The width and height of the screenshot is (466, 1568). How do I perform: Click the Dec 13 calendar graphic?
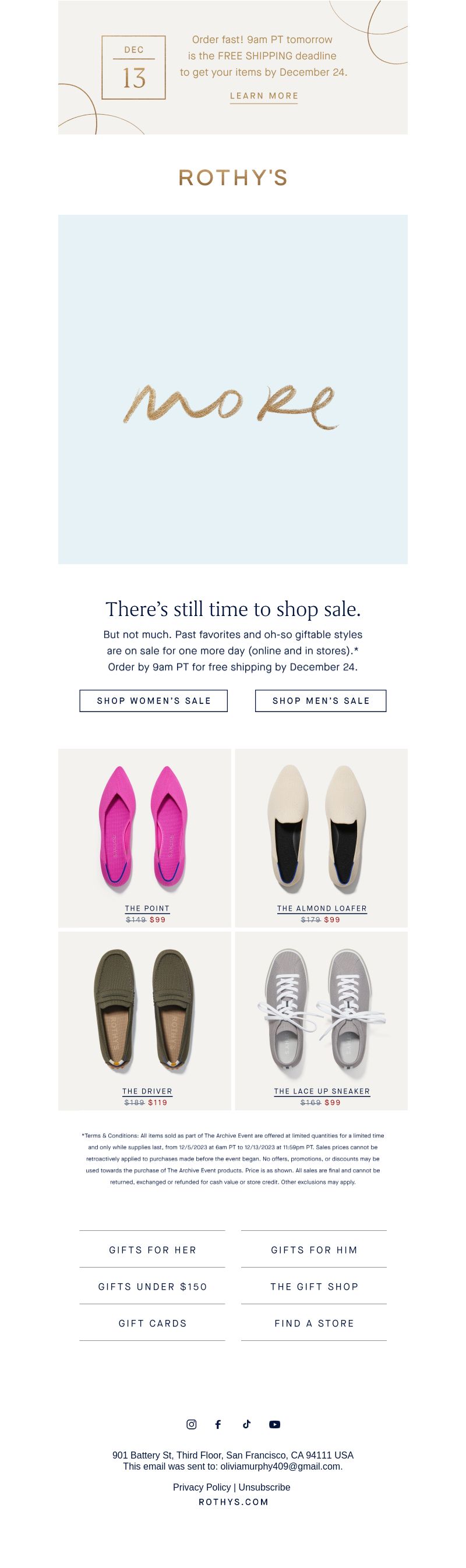[x=133, y=67]
